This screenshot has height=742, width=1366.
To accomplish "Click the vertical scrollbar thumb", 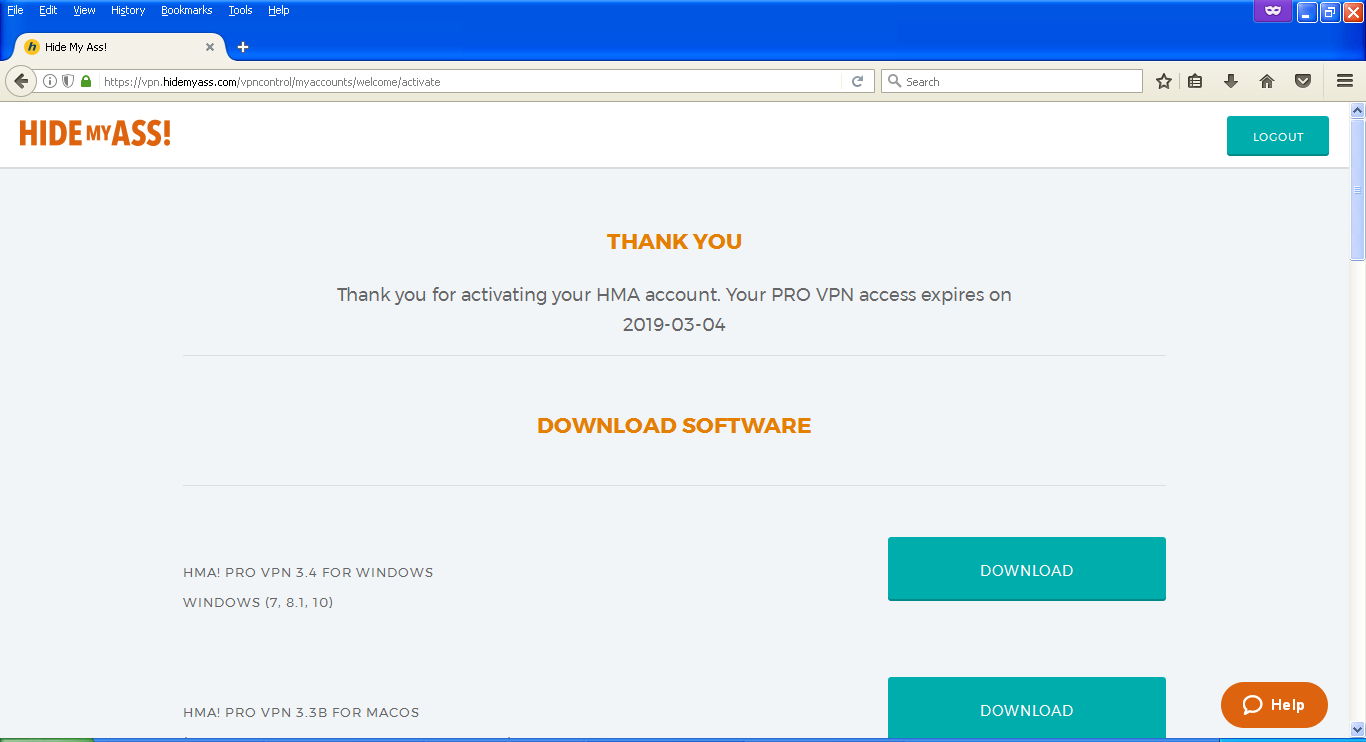I will (x=1357, y=189).
